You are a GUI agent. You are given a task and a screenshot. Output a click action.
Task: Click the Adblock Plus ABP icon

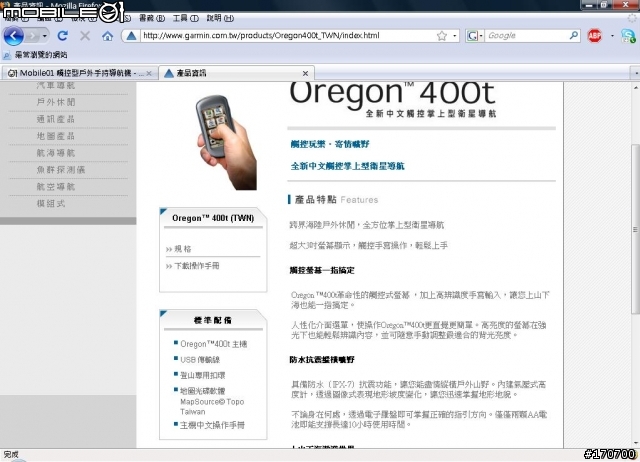[x=595, y=36]
